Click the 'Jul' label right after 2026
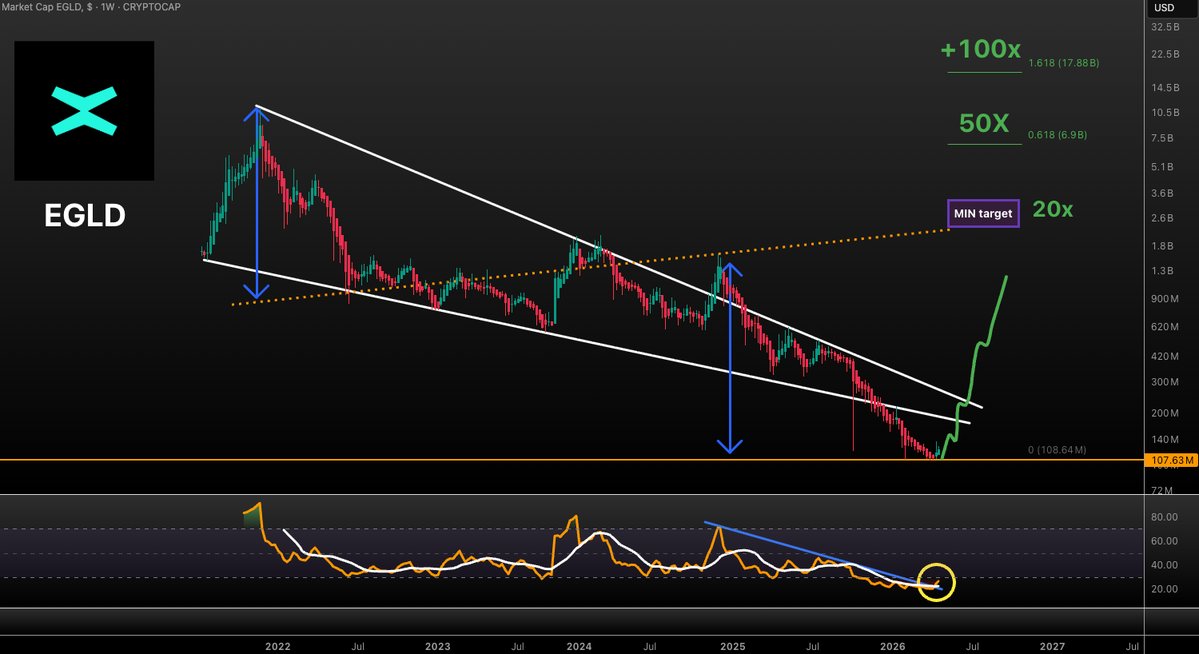The height and width of the screenshot is (654, 1199). pos(972,646)
